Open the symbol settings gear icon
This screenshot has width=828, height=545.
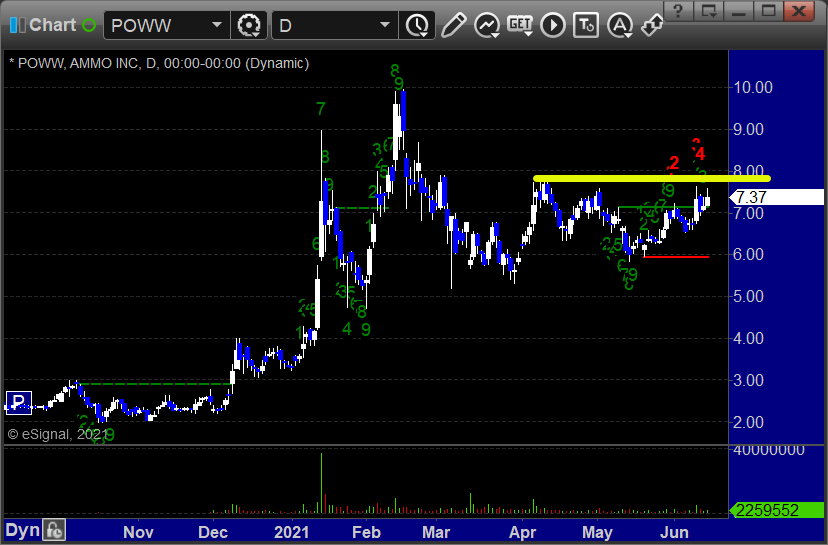coord(249,25)
